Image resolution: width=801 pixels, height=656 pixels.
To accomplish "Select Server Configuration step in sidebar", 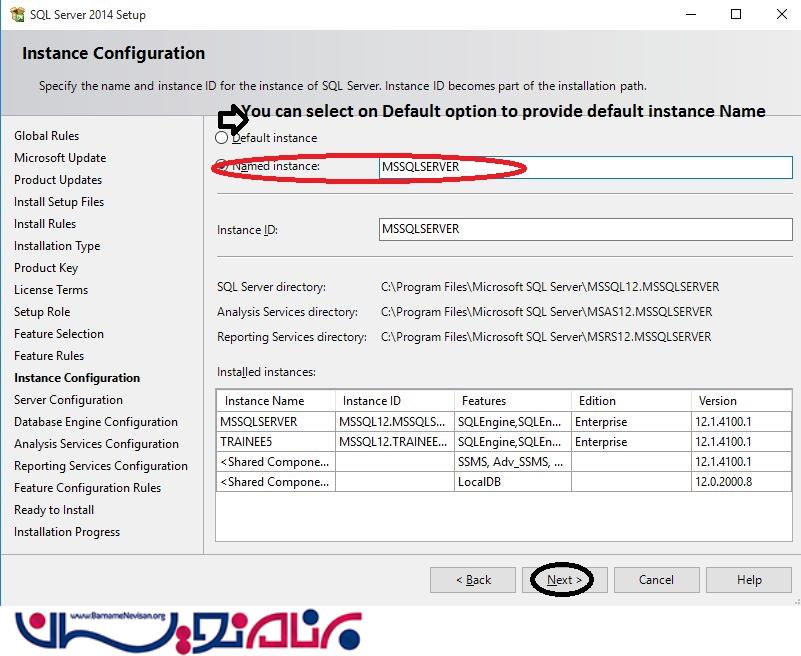I will pyautogui.click(x=68, y=400).
